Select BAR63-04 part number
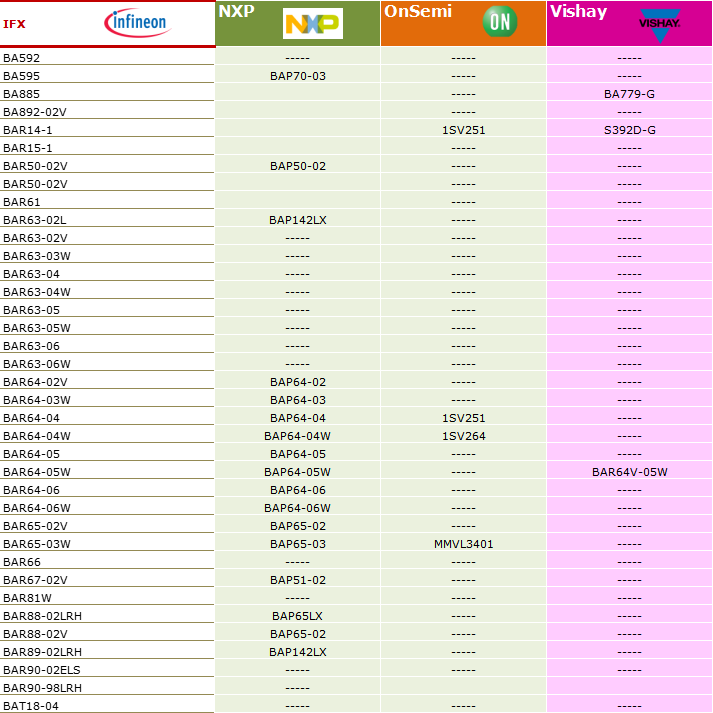 coord(31,274)
